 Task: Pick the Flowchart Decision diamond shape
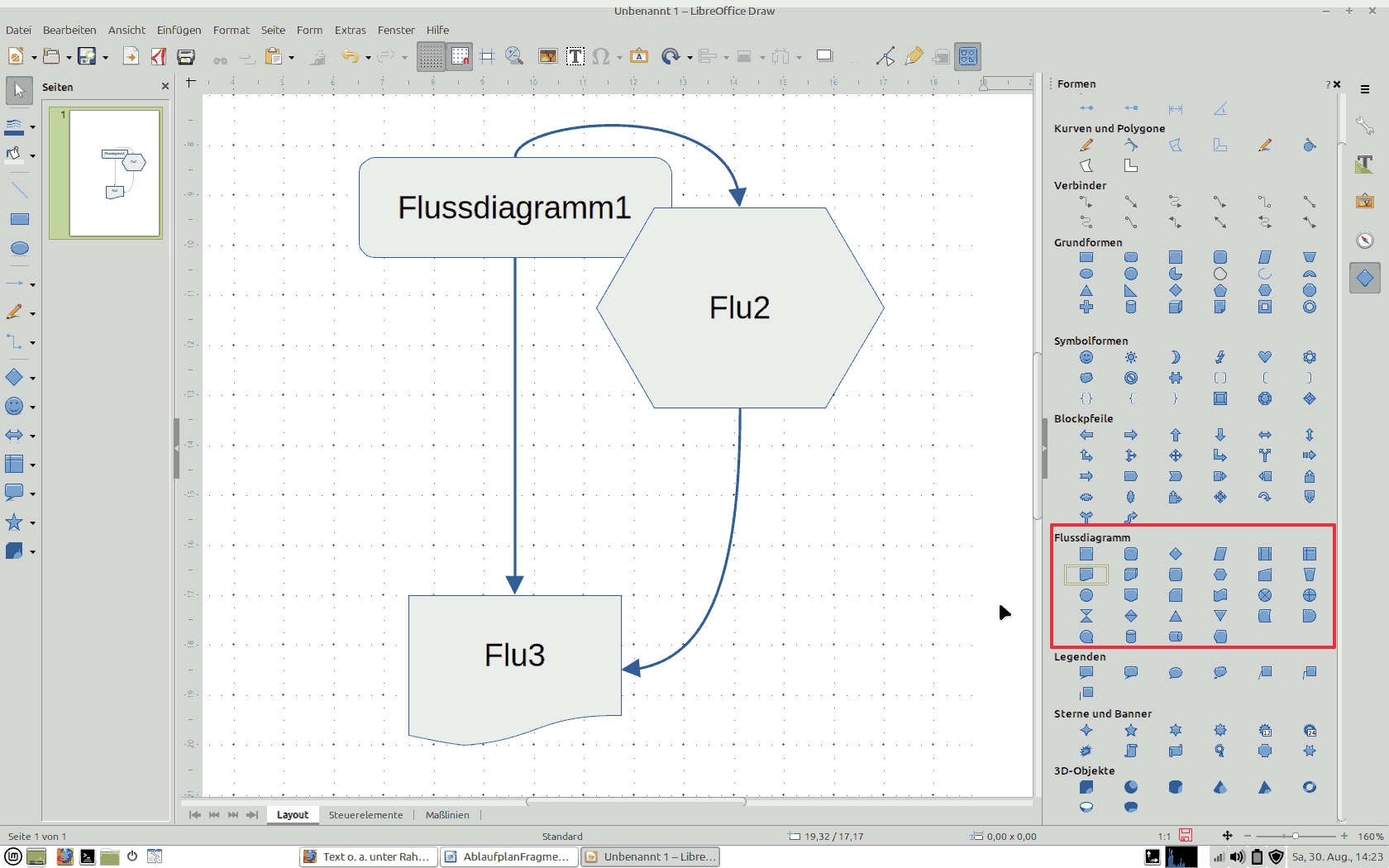[1176, 554]
